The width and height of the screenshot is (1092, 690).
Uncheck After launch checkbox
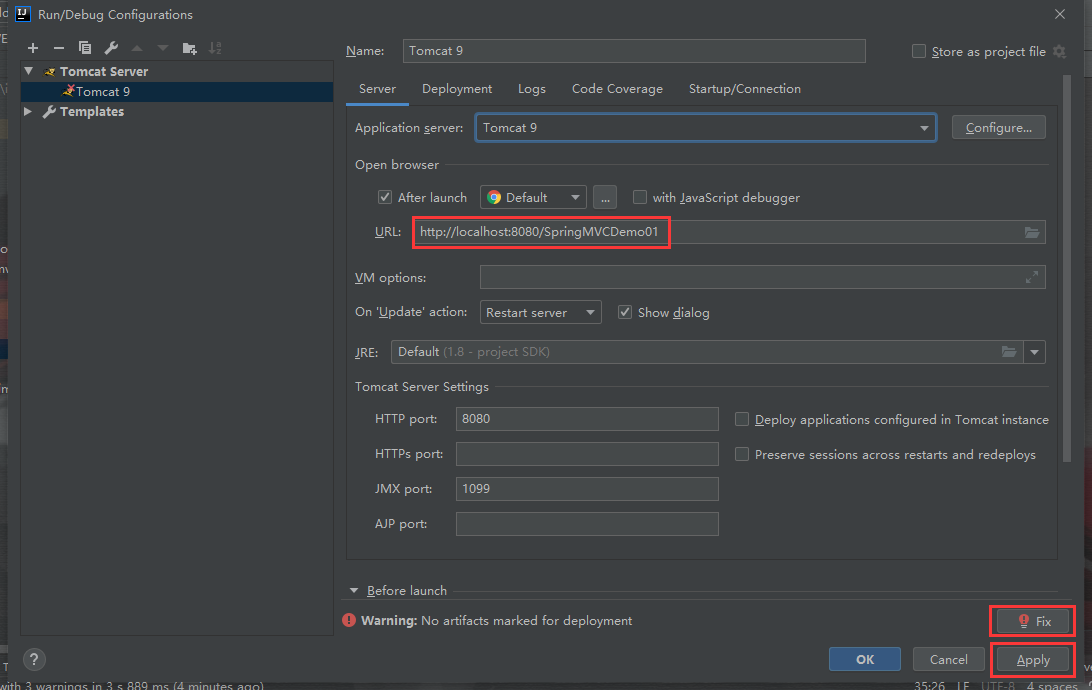[x=384, y=197]
